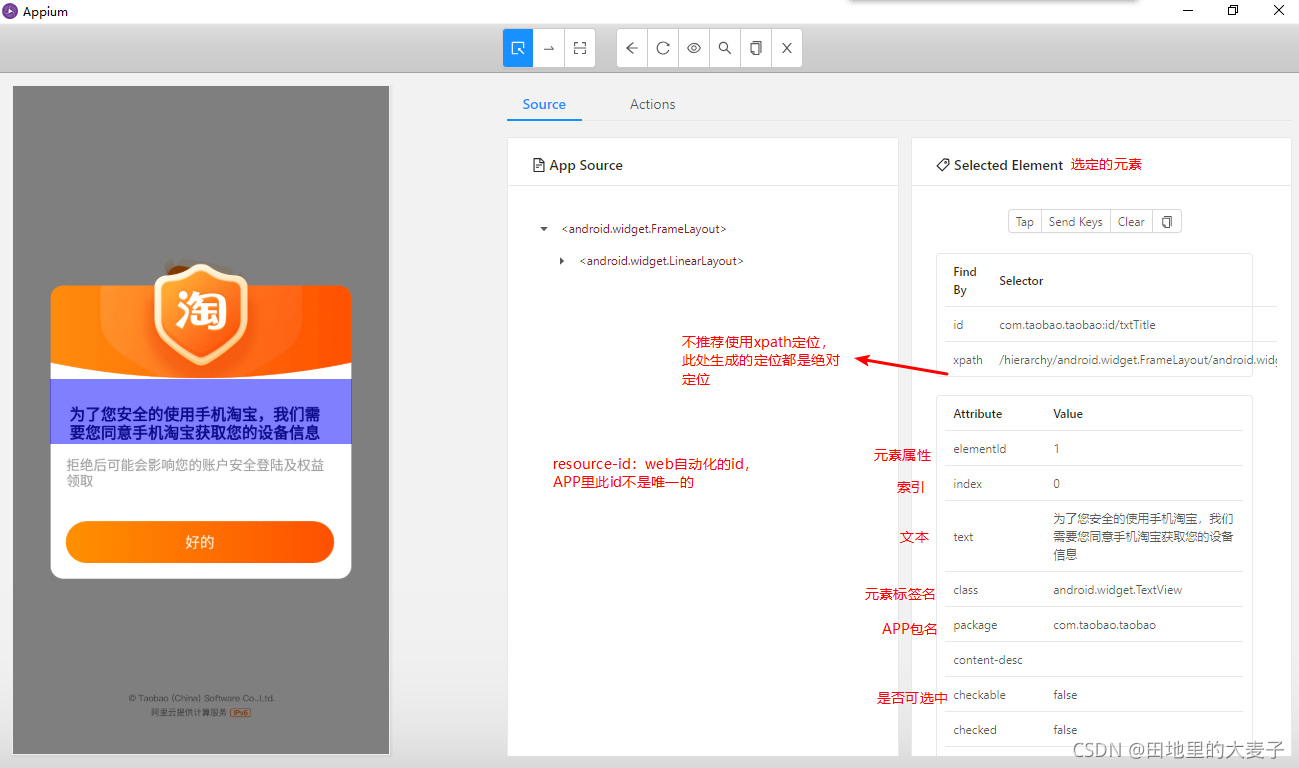Open the search for element icon
Screen dimensions: 1299x768
[725, 48]
